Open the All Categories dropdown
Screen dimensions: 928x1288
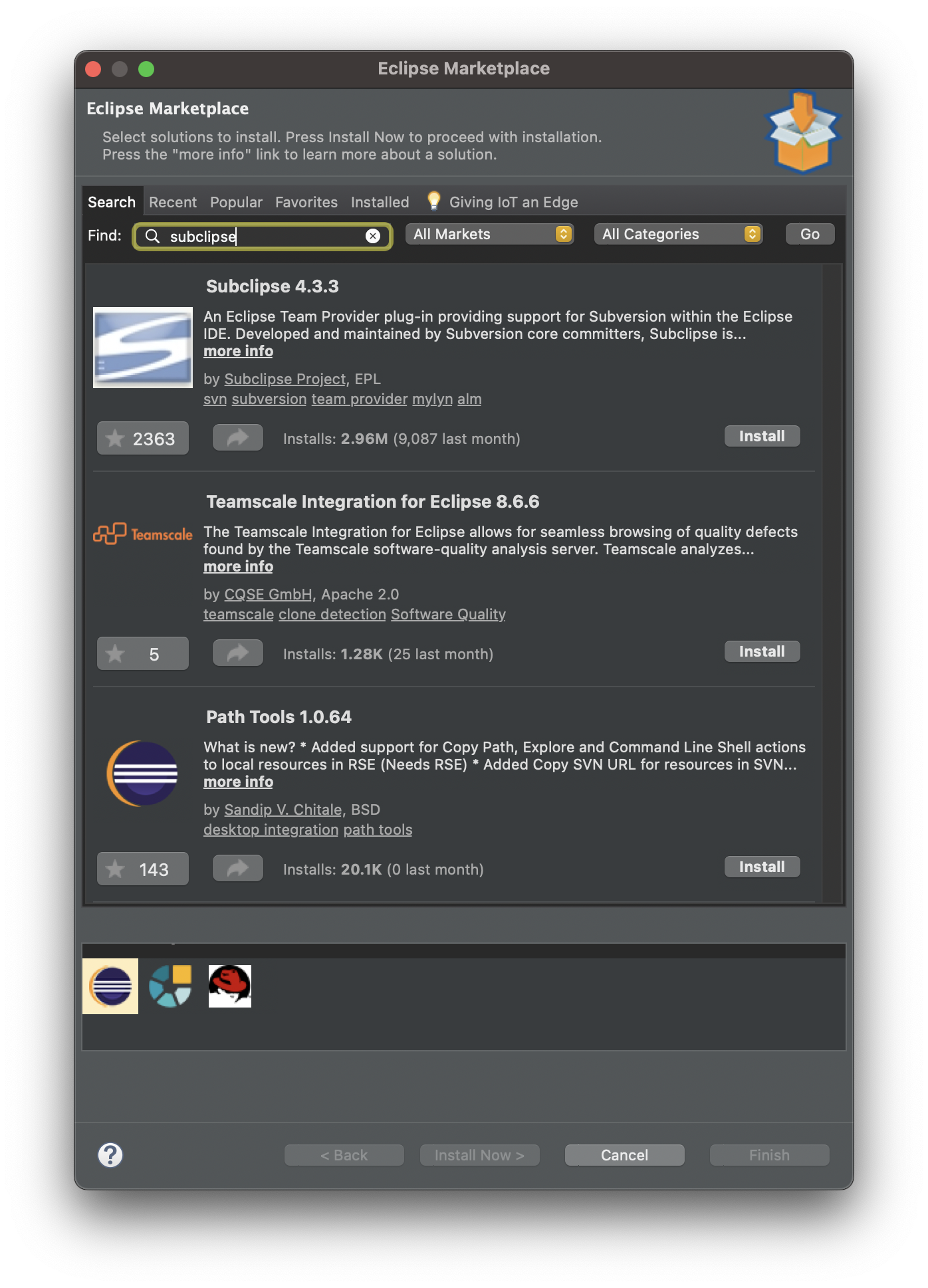coord(679,234)
